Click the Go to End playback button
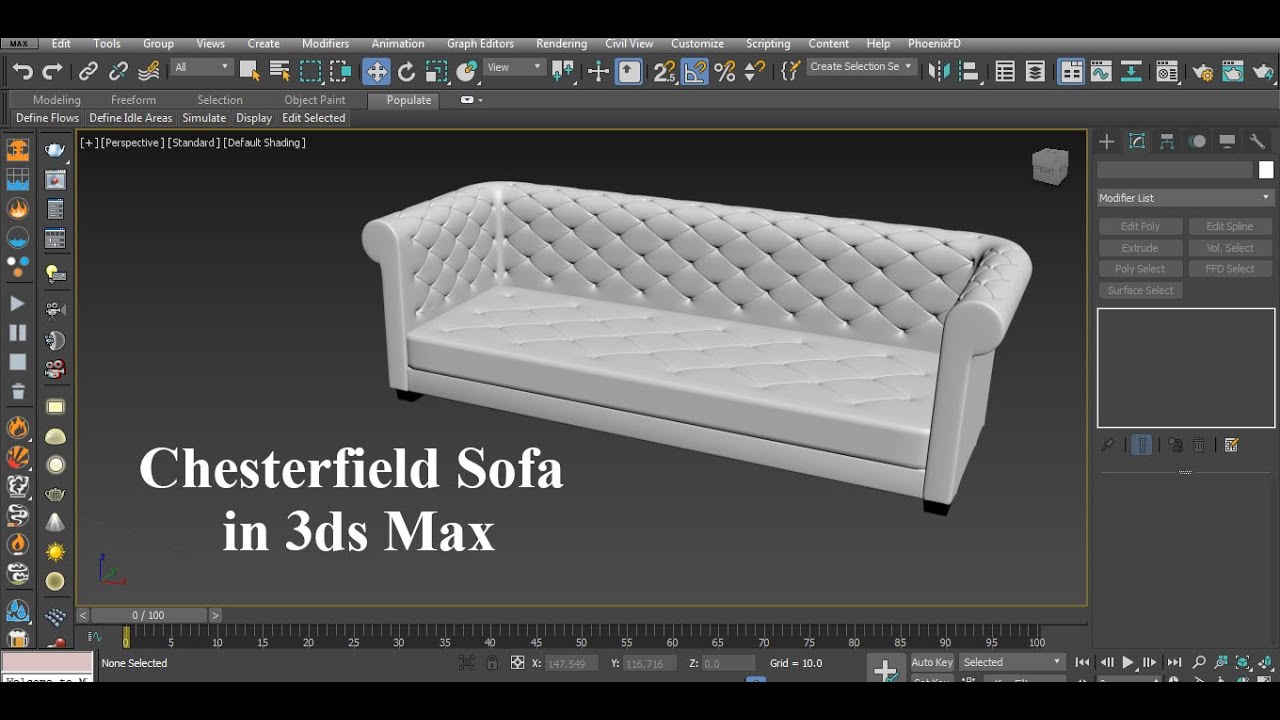This screenshot has width=1280, height=720. pos(1175,662)
